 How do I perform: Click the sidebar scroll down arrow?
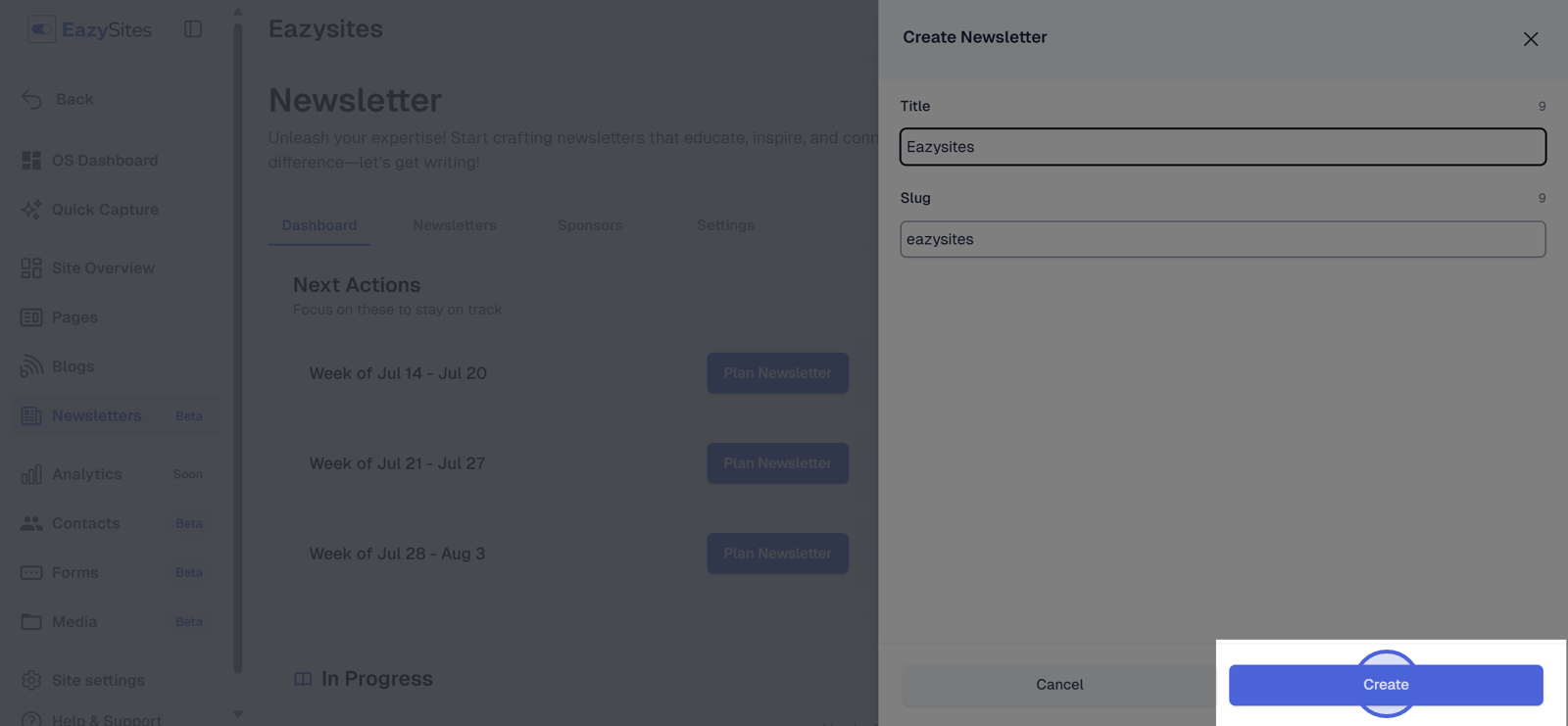tap(237, 714)
